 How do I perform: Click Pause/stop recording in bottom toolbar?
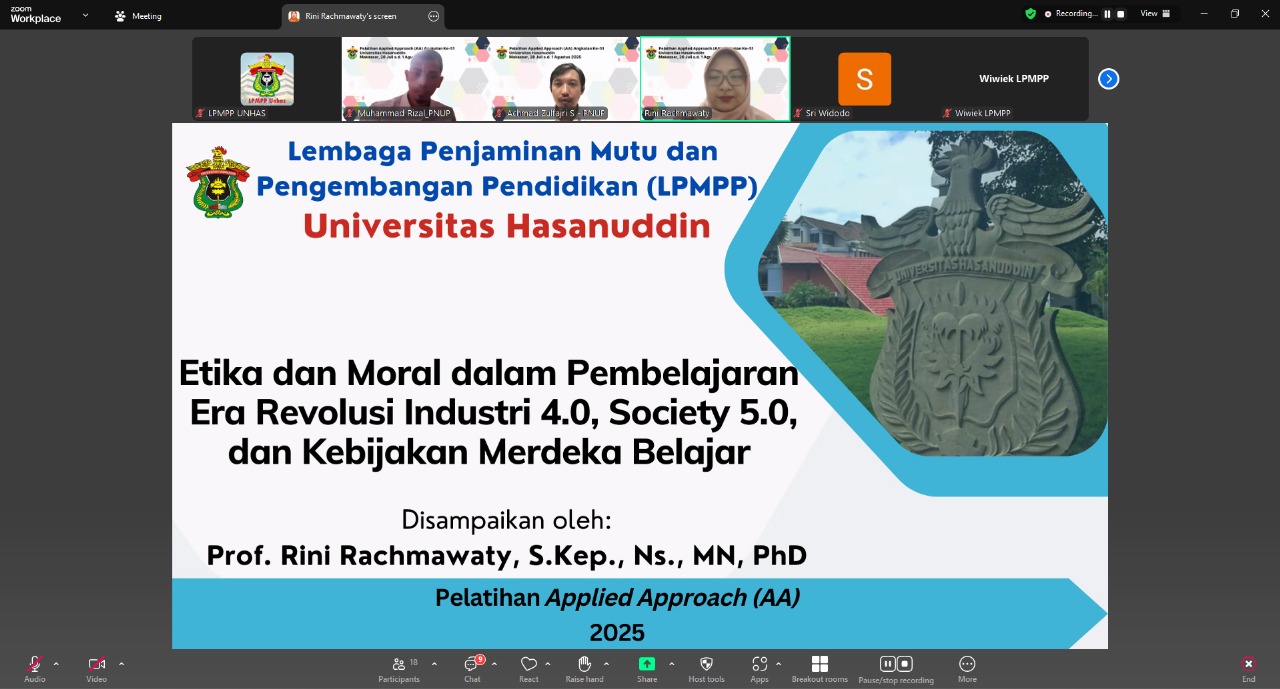coord(895,665)
